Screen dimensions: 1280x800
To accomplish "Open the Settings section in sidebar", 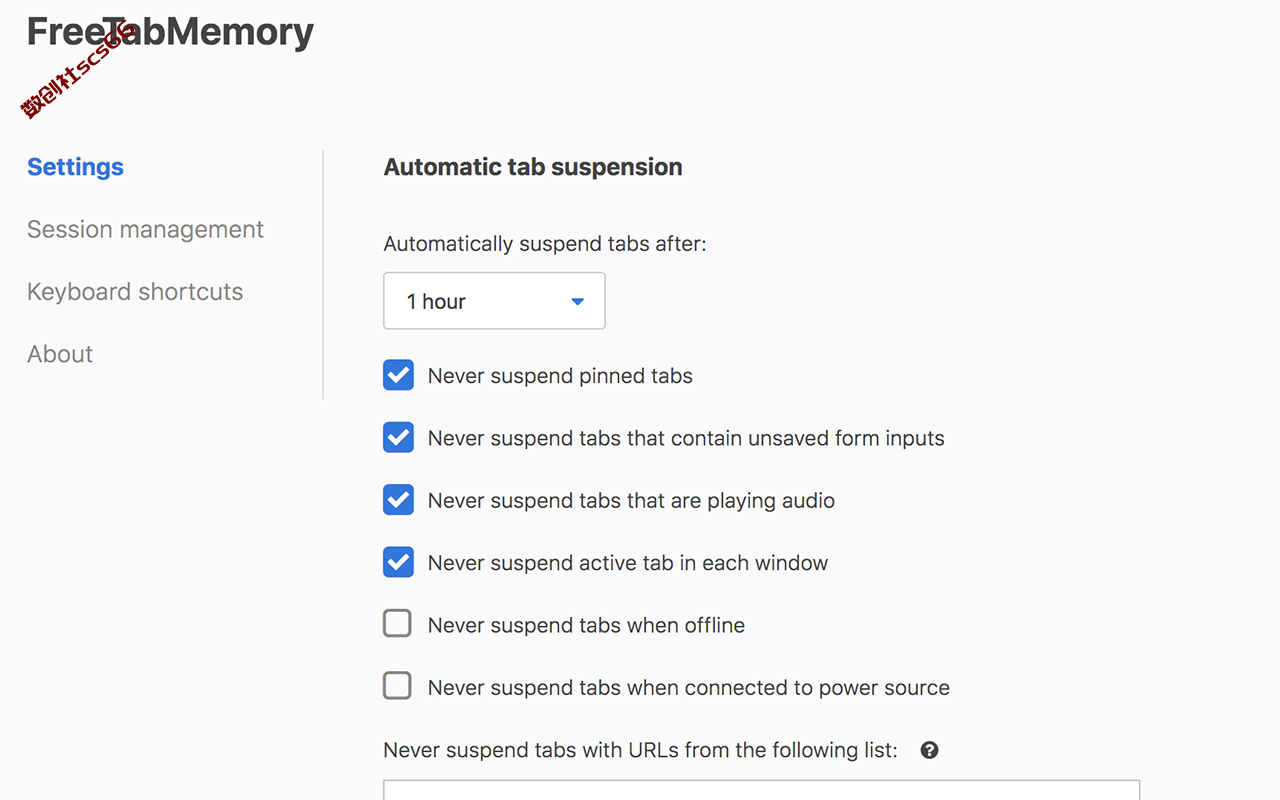I will tap(75, 167).
